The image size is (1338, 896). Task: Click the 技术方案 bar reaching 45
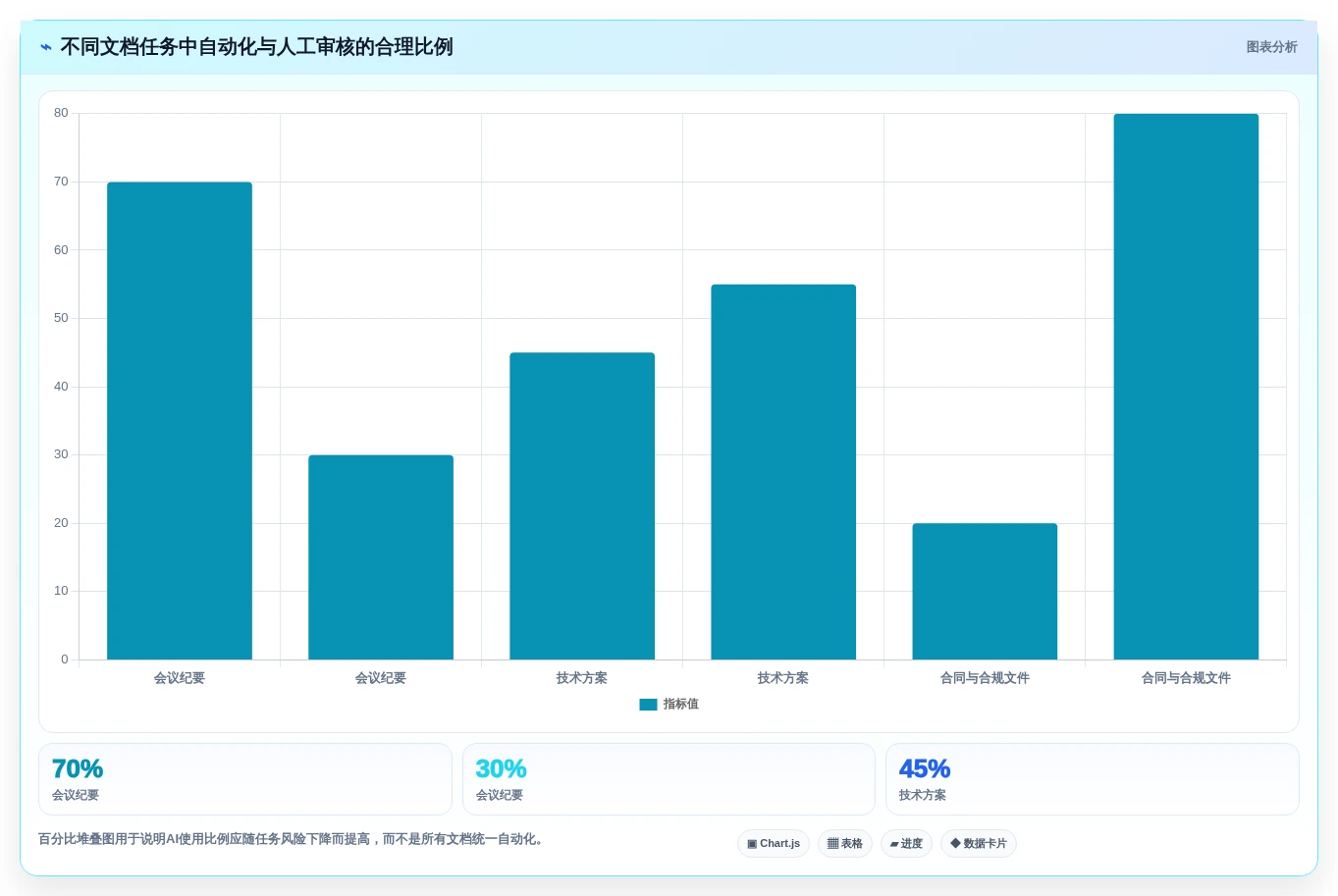tap(582, 506)
